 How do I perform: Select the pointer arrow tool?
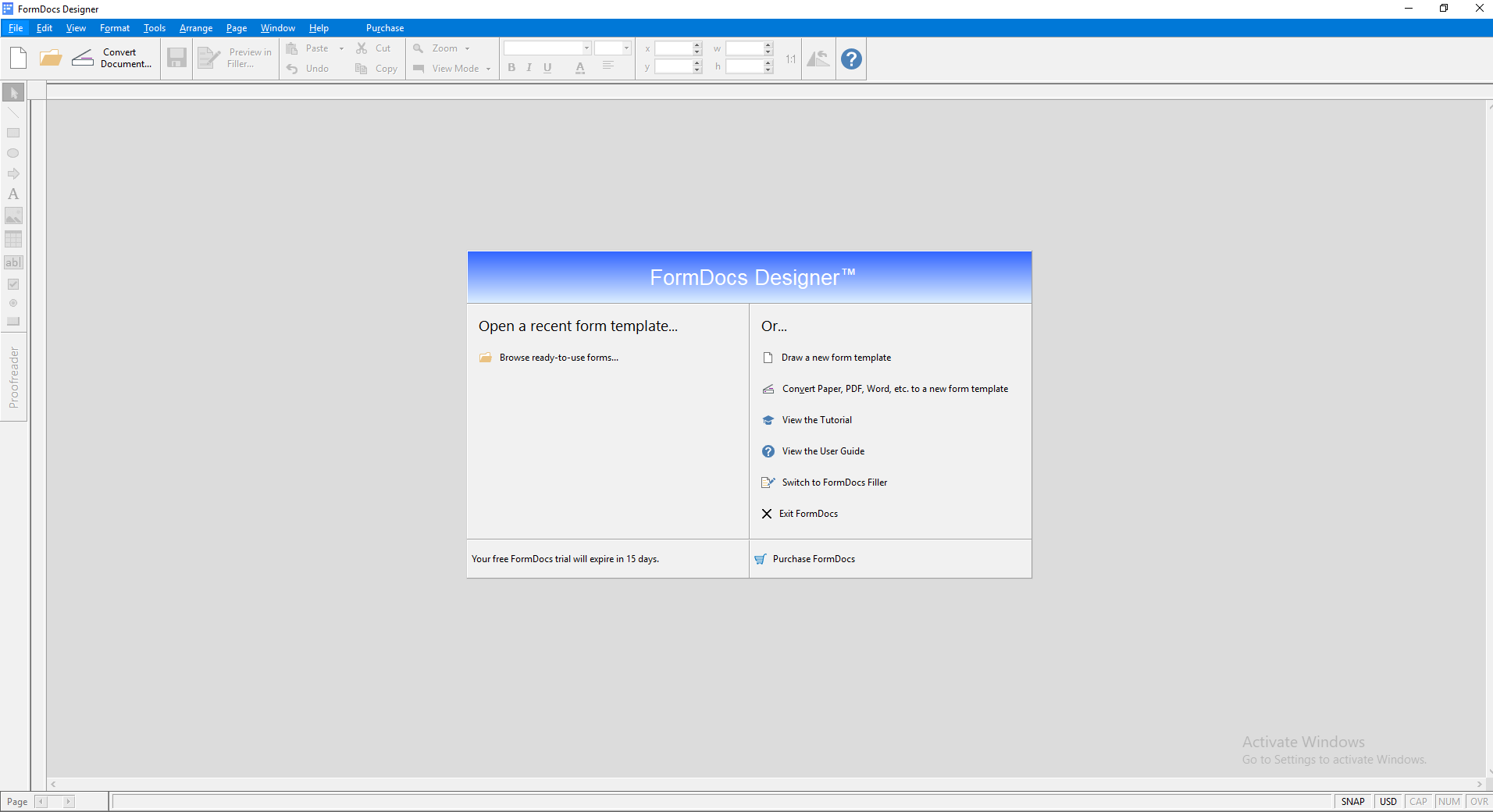[13, 93]
